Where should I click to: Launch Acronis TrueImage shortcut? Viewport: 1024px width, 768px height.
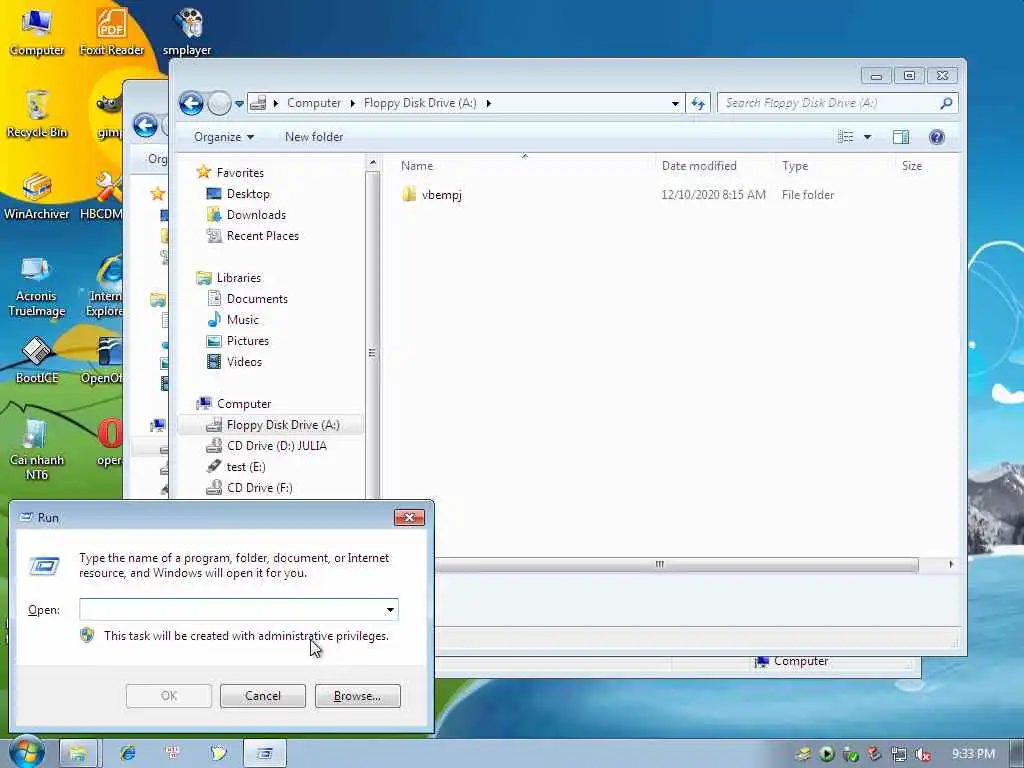coord(37,285)
